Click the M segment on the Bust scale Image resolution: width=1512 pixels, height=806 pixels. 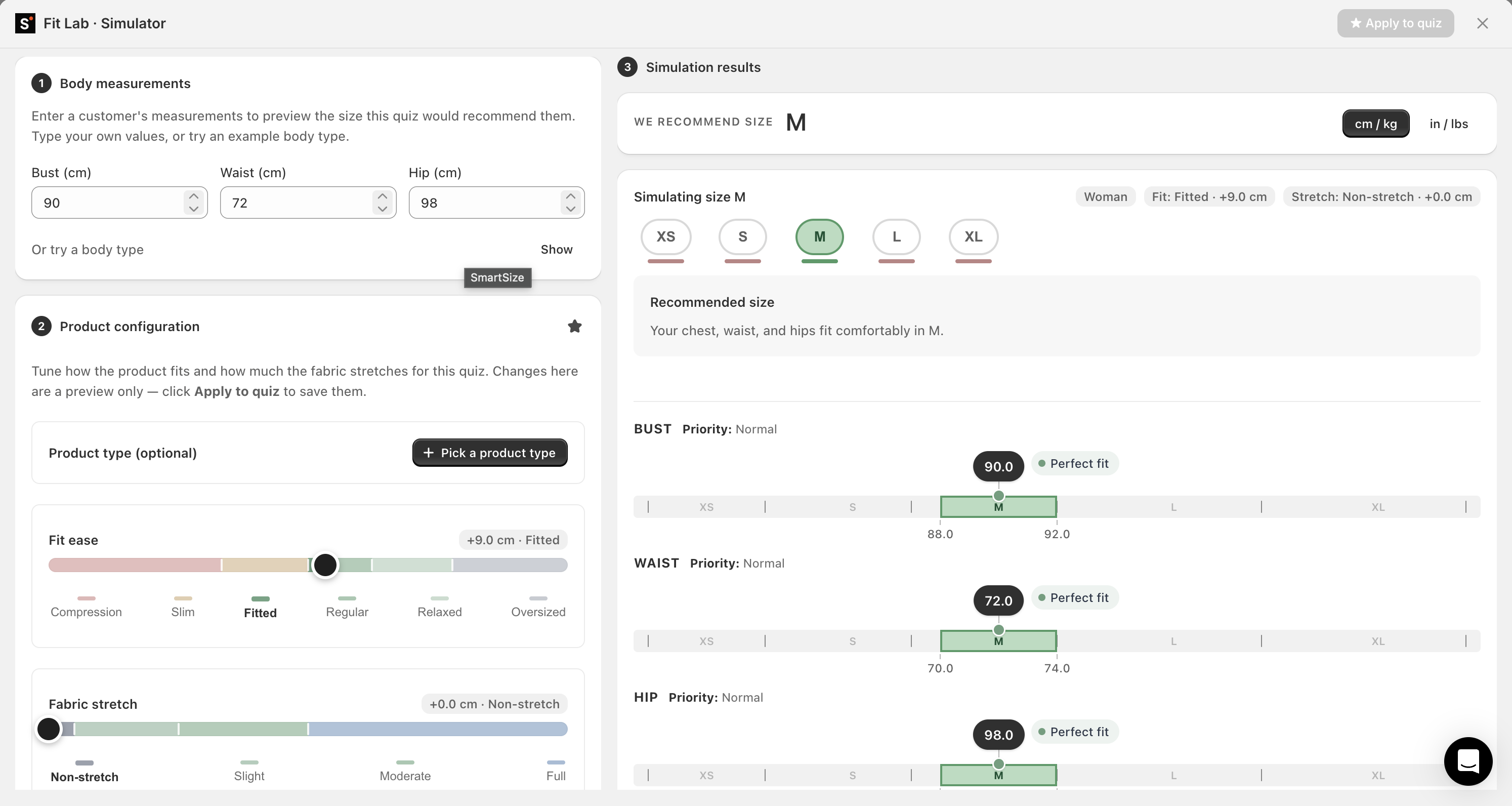click(x=998, y=507)
